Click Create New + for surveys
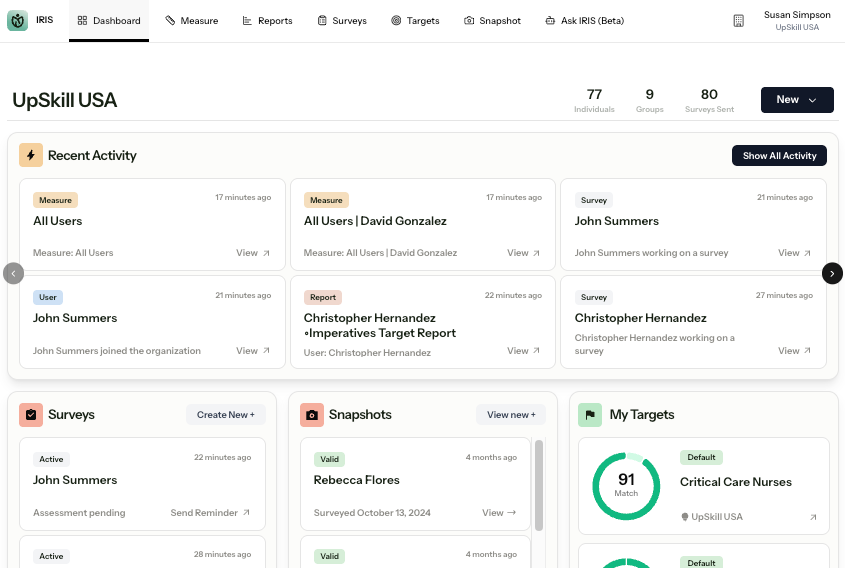This screenshot has width=845, height=568. click(226, 415)
